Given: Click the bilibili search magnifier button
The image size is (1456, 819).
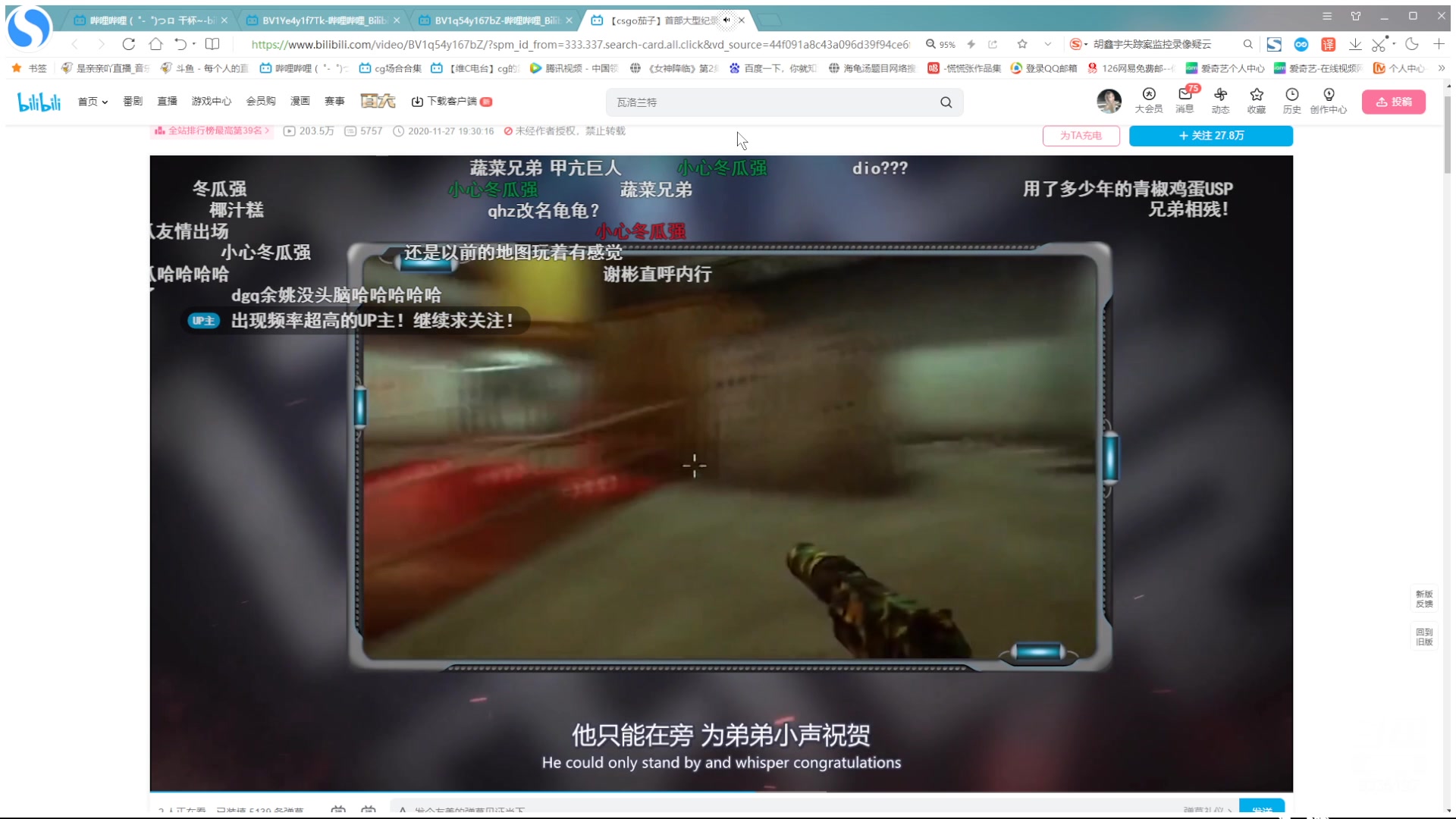Looking at the screenshot, I should point(946,102).
